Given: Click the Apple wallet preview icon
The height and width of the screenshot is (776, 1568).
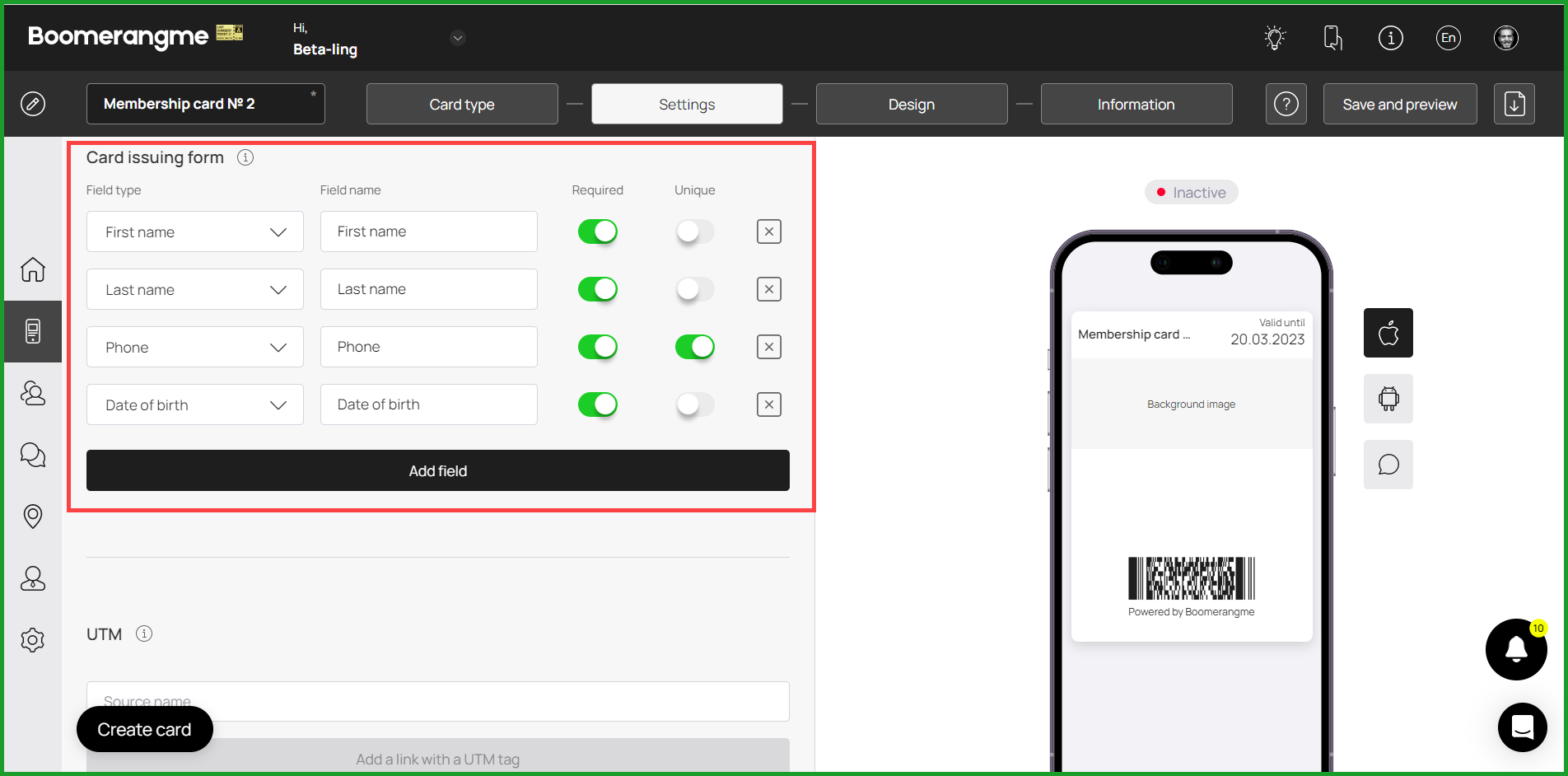Looking at the screenshot, I should pyautogui.click(x=1388, y=333).
